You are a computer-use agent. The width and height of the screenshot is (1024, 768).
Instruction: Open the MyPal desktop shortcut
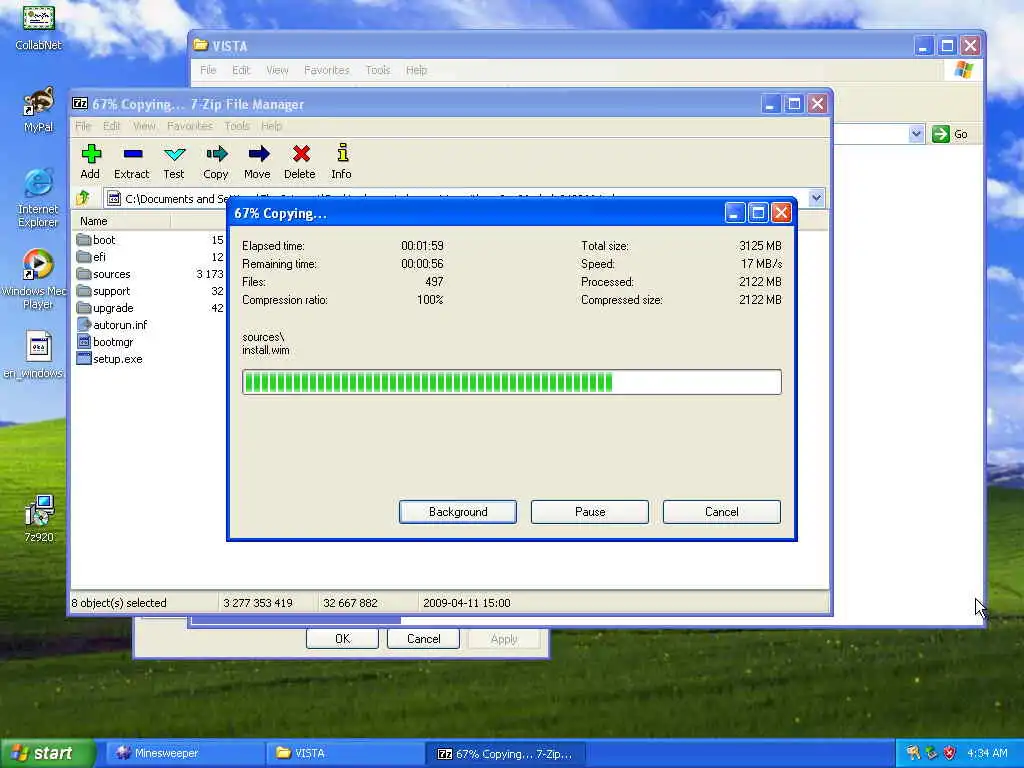point(39,102)
